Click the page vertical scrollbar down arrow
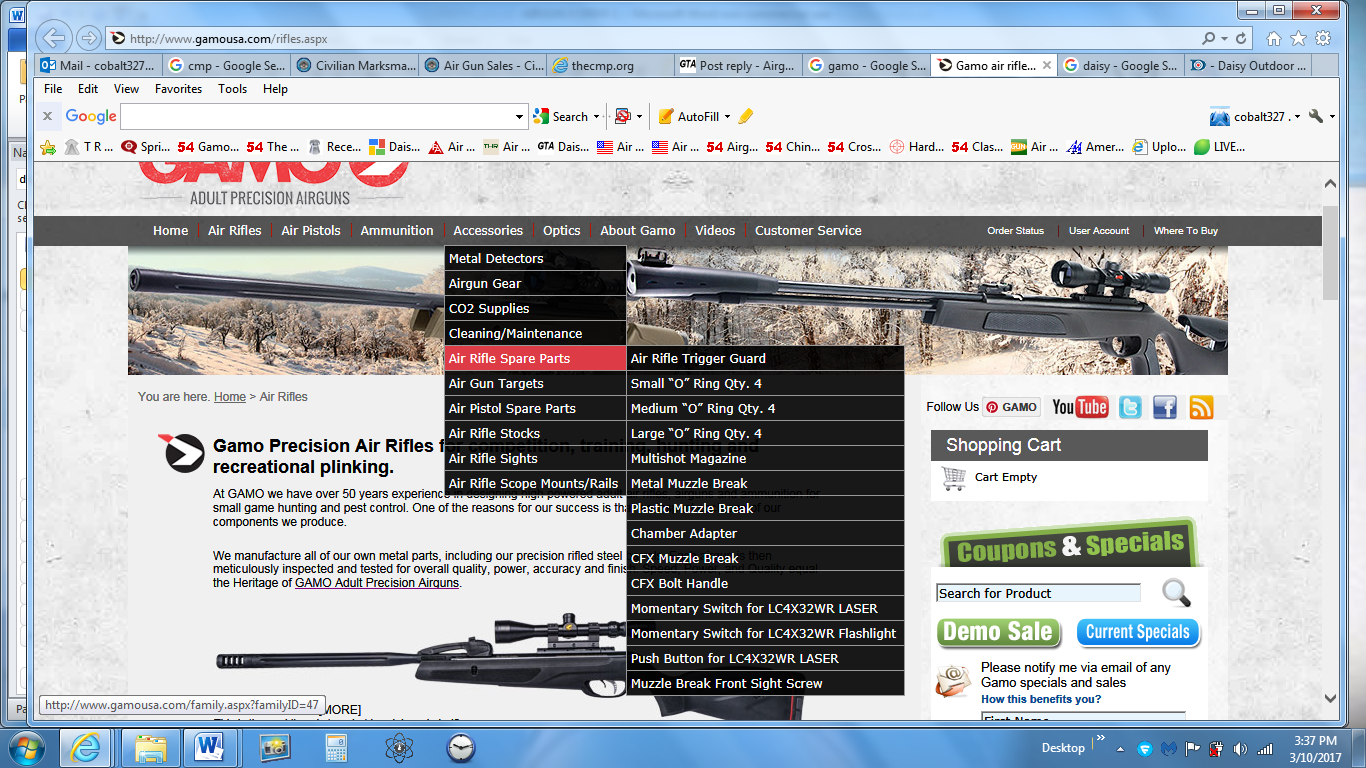This screenshot has width=1366, height=768. tap(1330, 698)
